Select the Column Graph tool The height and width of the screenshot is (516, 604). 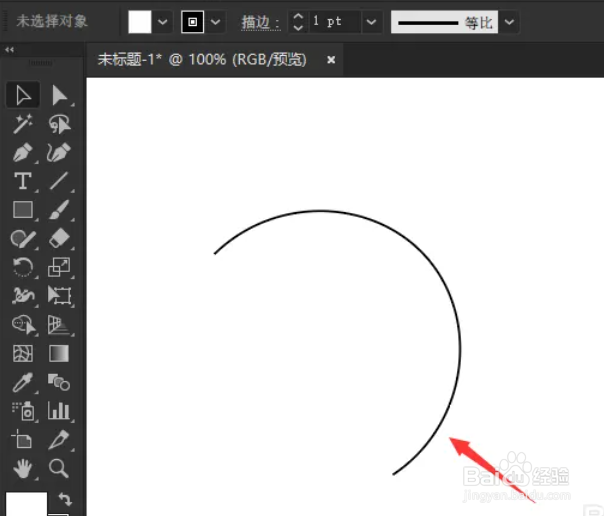(x=59, y=411)
